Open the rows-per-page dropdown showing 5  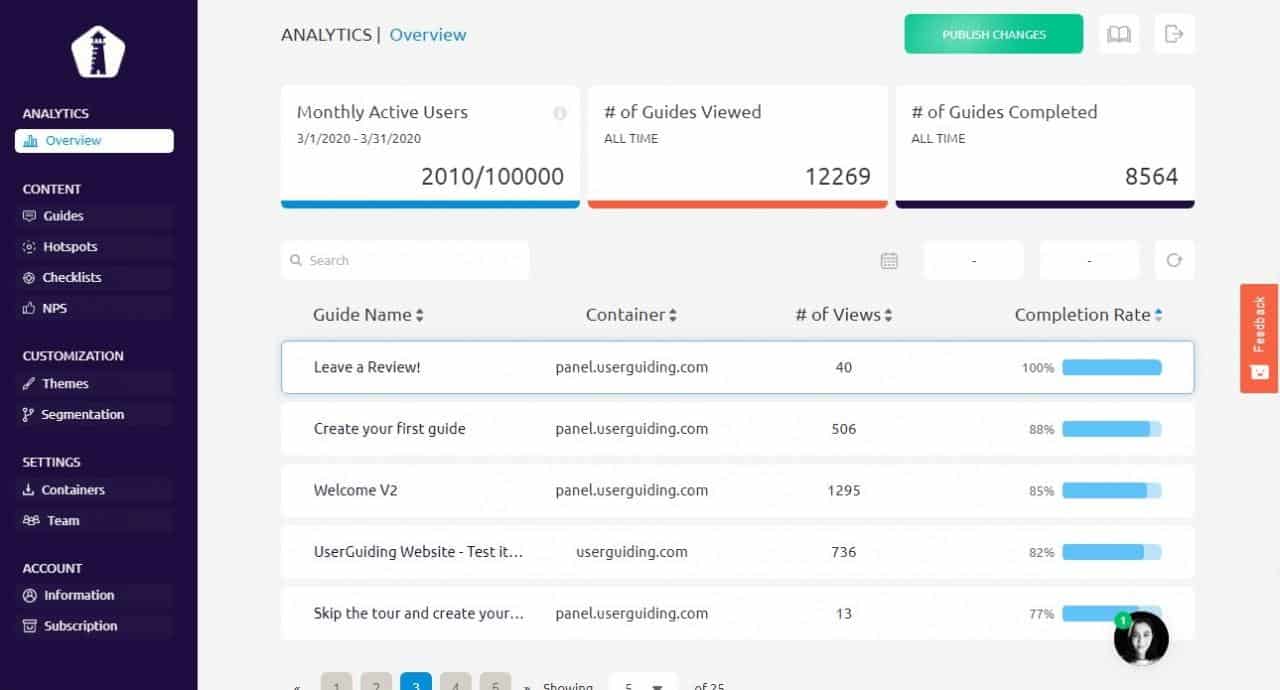643,684
